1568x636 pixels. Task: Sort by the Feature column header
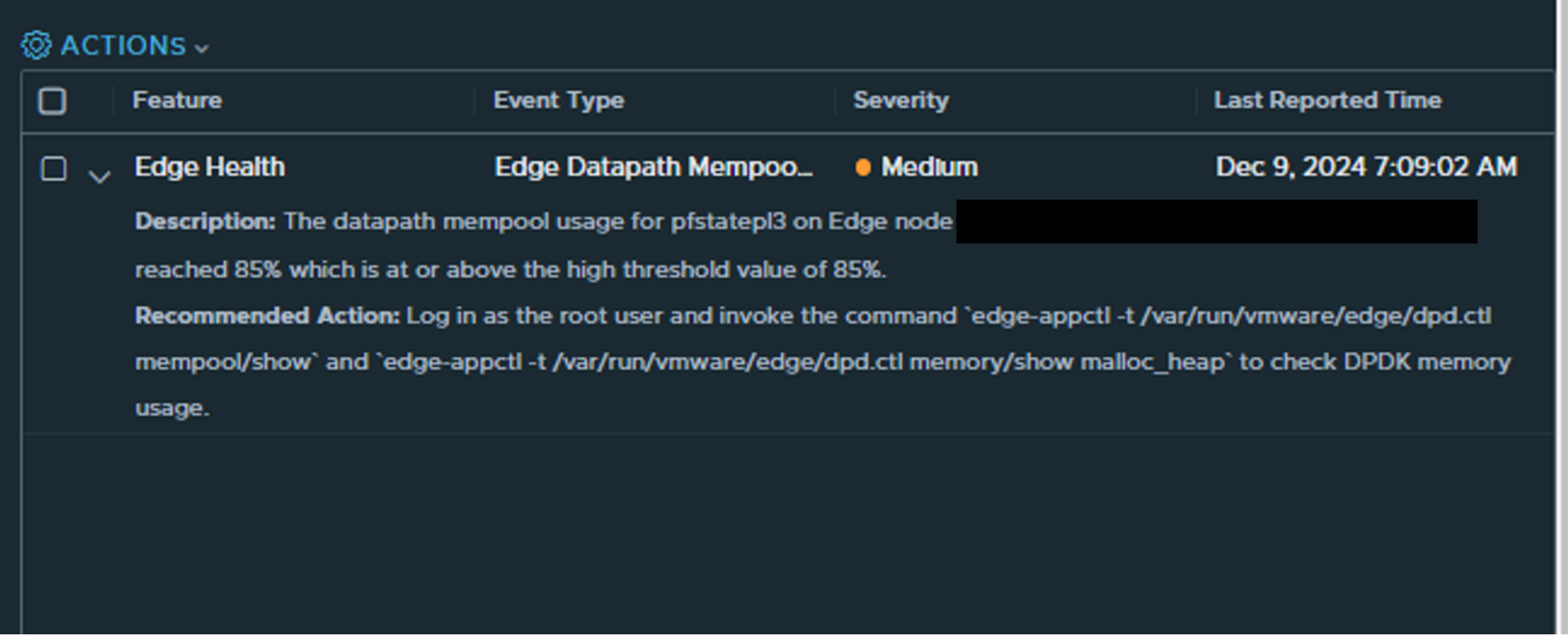[x=177, y=100]
